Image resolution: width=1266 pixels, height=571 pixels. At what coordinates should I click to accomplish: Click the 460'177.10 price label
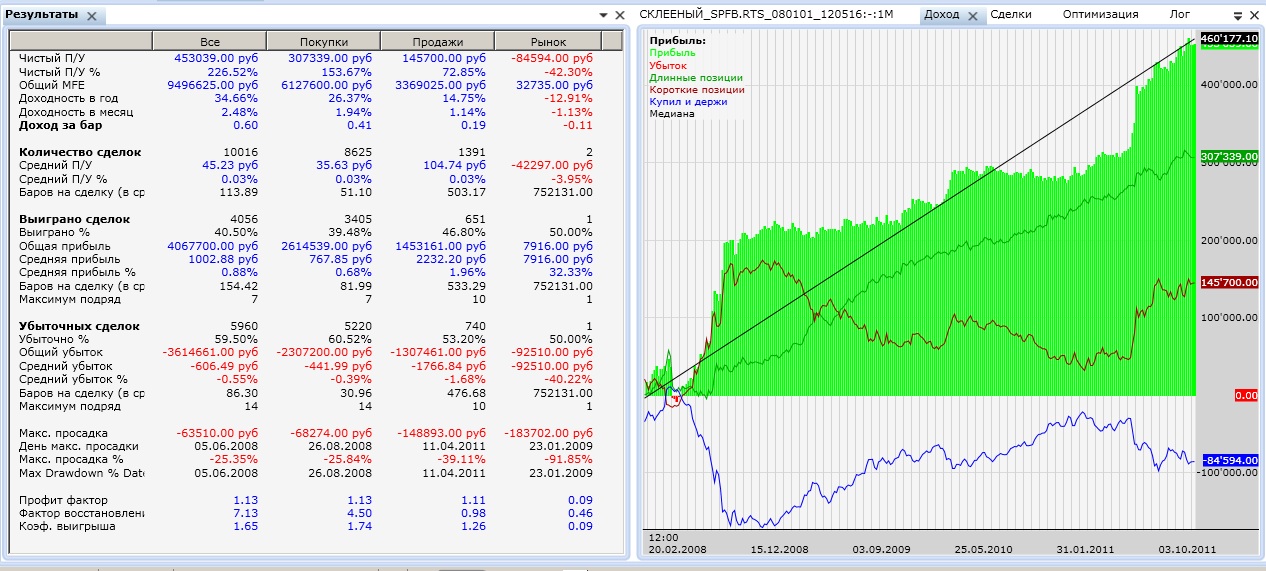1228,38
